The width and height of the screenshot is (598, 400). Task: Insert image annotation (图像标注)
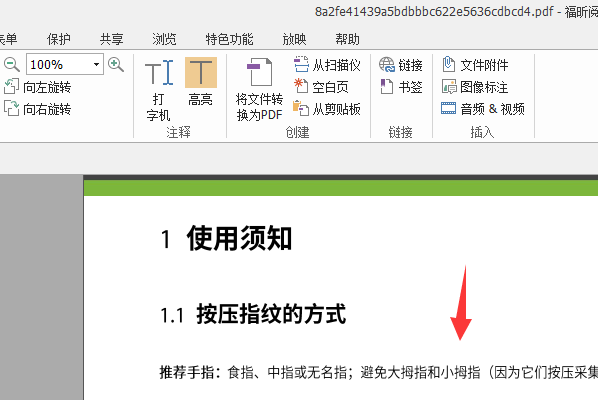tap(475, 87)
